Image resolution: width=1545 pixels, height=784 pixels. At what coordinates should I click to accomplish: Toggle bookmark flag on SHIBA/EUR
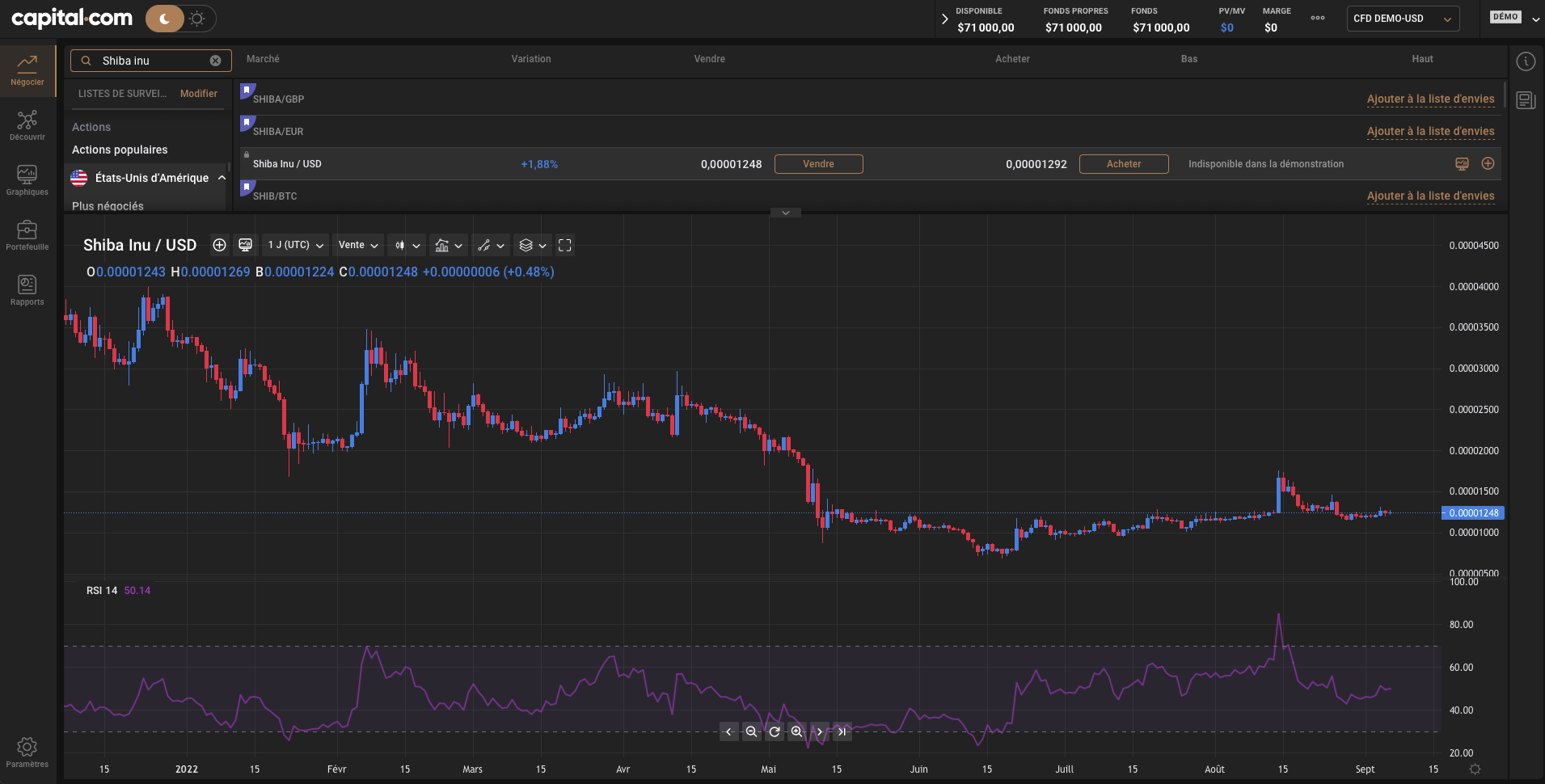coord(247,122)
